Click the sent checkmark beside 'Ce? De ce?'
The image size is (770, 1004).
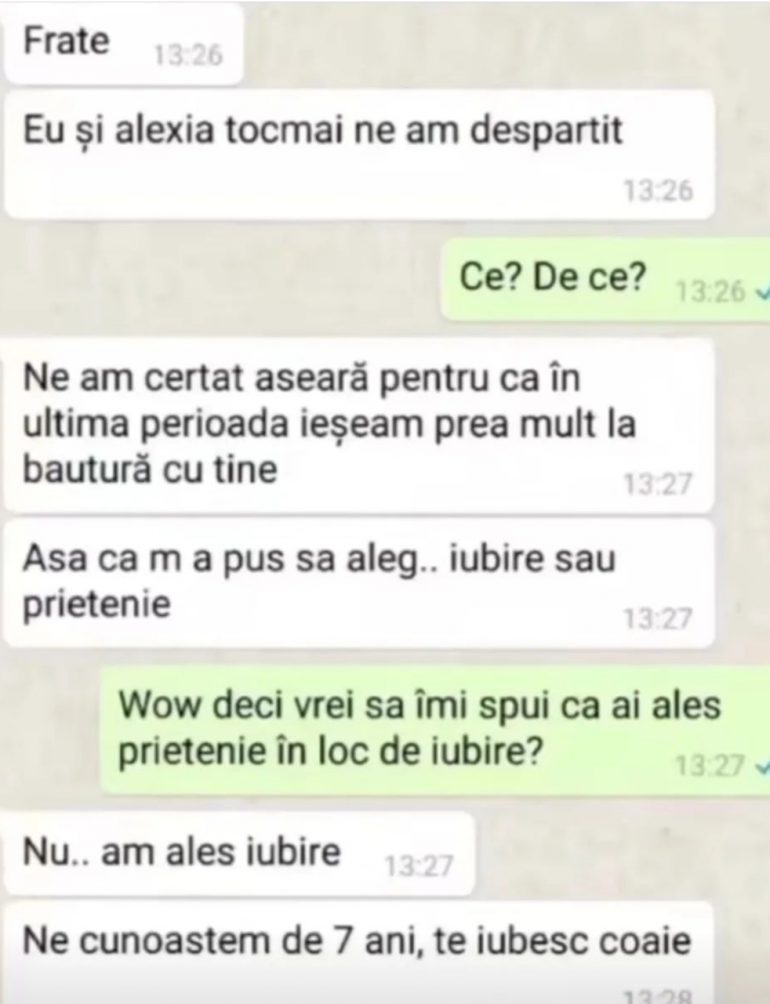pos(762,293)
